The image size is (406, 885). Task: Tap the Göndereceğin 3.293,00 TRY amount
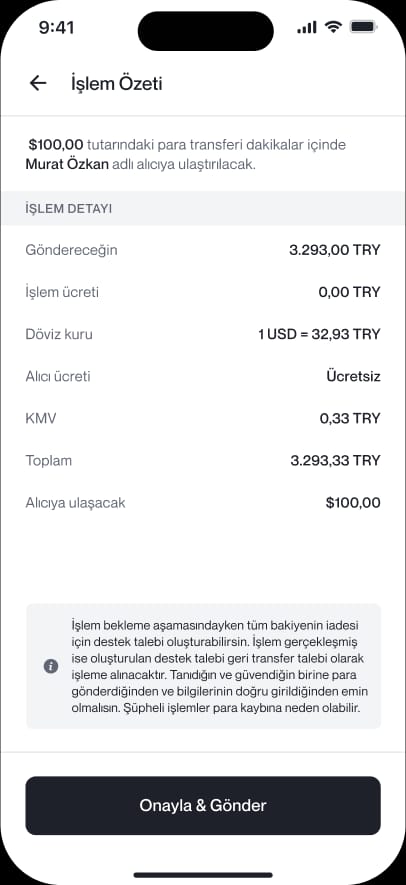click(x=335, y=250)
